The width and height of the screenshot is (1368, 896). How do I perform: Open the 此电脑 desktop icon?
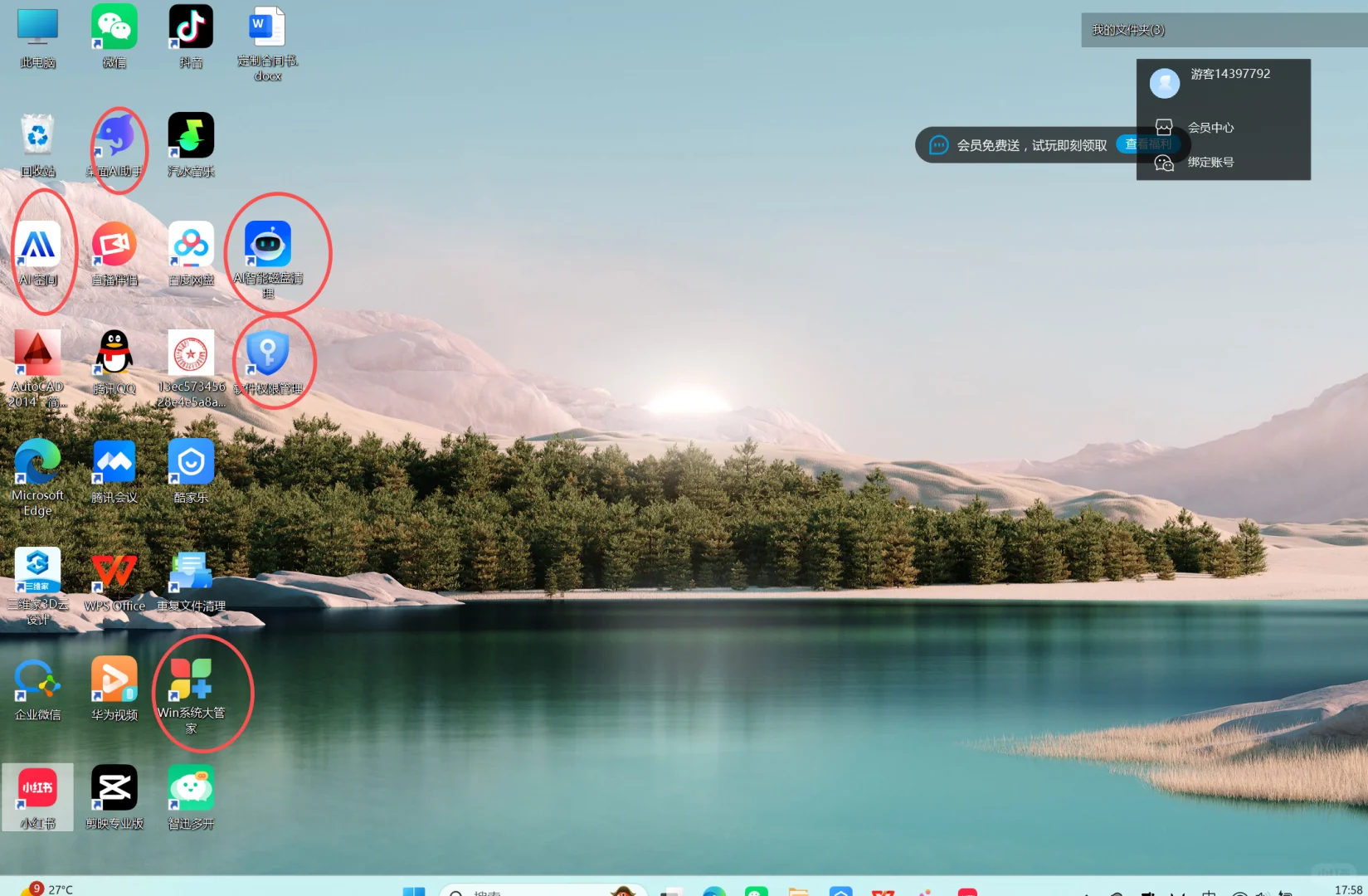coord(38,37)
